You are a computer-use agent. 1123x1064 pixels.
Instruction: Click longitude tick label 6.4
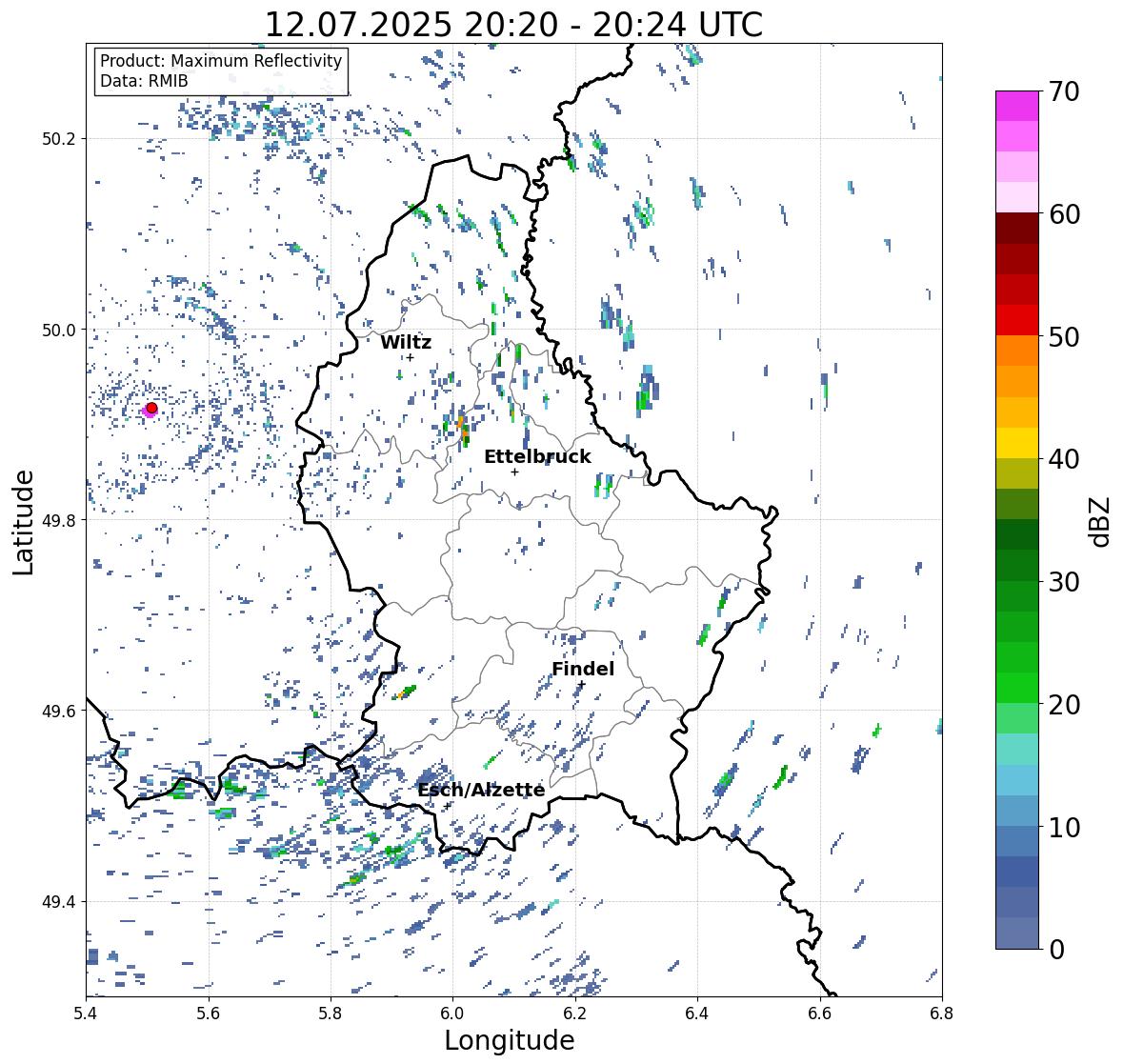pos(697,1014)
